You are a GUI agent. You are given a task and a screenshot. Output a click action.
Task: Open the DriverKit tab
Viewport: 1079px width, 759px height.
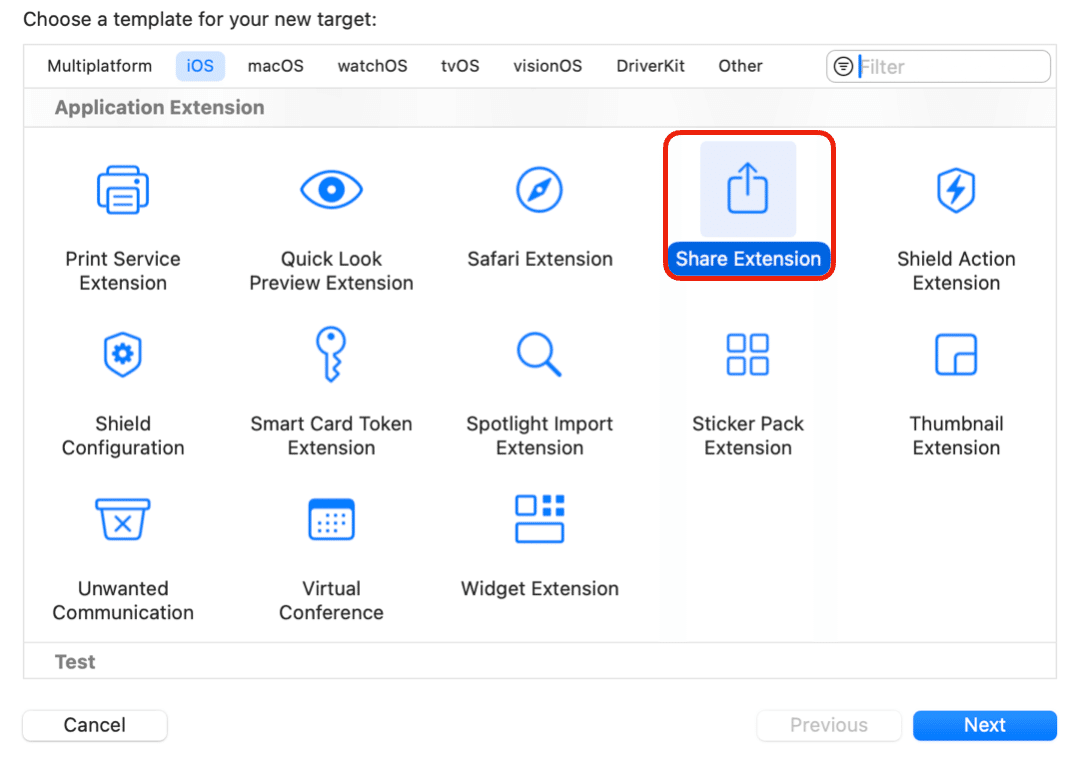(650, 66)
